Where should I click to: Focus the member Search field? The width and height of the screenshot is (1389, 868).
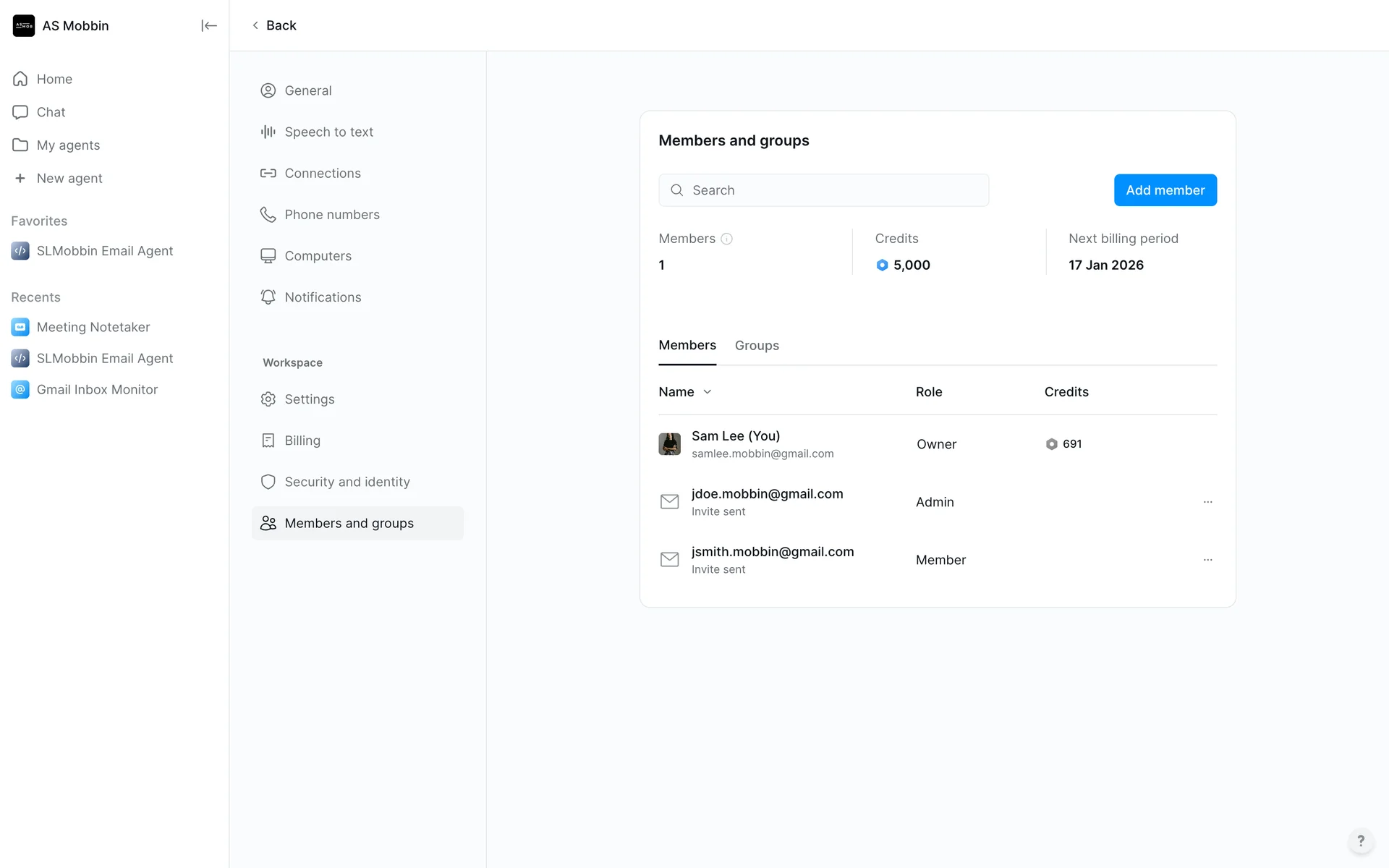click(823, 190)
